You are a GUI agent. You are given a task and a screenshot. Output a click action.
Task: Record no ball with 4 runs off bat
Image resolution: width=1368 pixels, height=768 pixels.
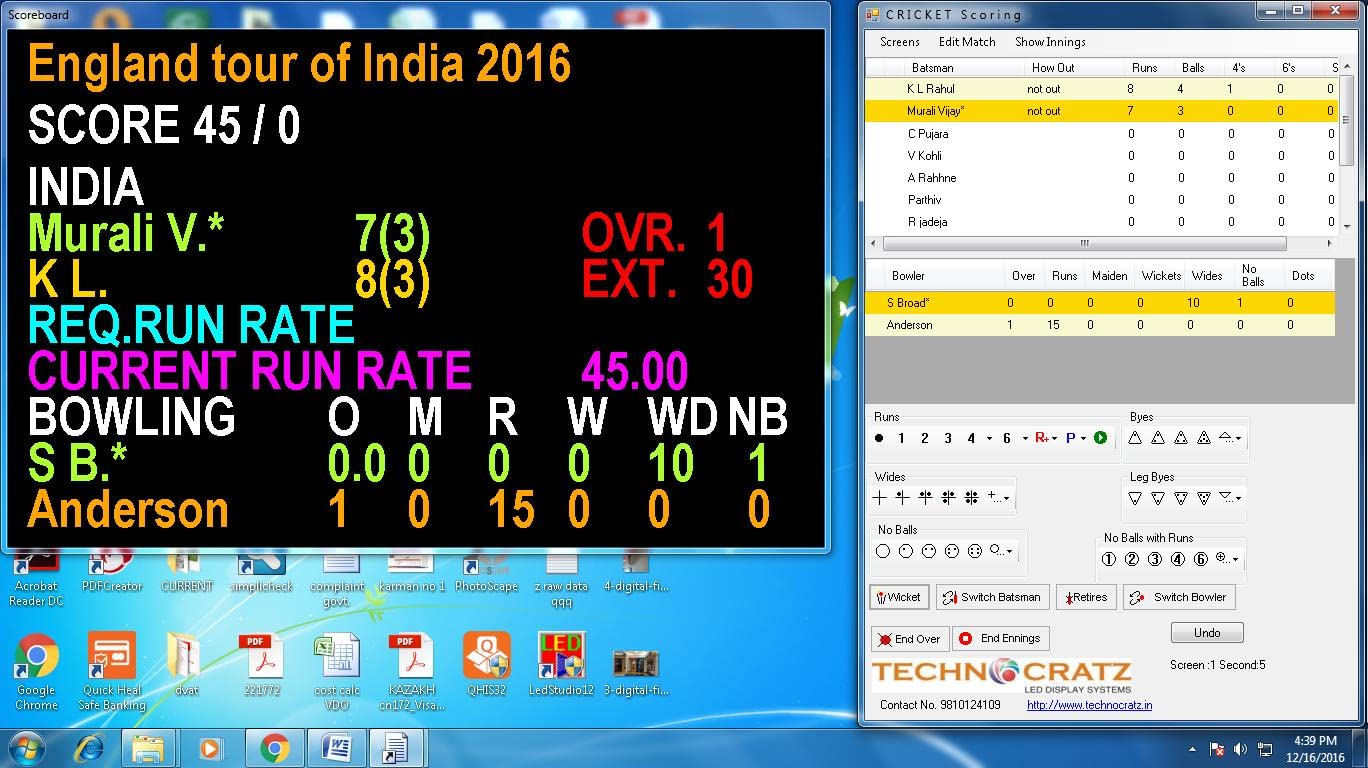click(1177, 560)
